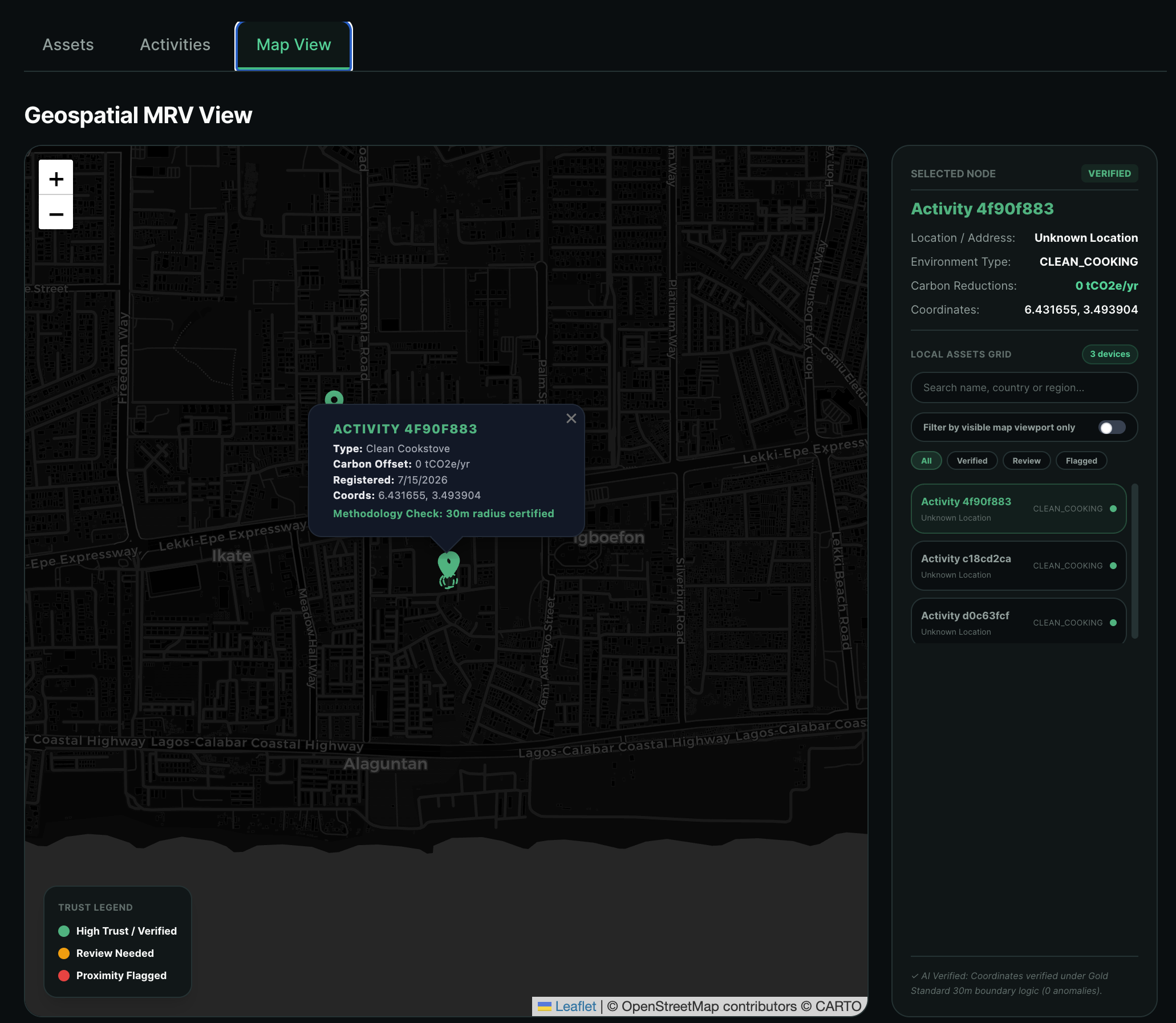Click the Activity 4f90f883 panel heading
The width and height of the screenshot is (1176, 1023).
click(x=982, y=209)
